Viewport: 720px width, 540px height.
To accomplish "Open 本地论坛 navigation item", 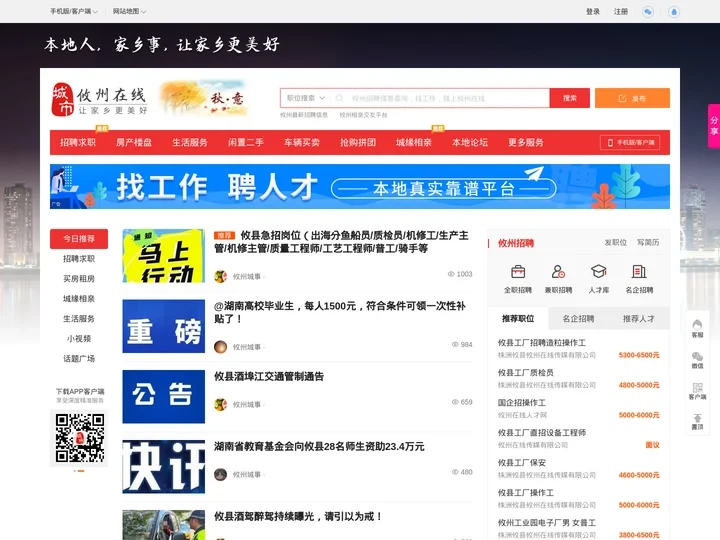I will (x=470, y=142).
